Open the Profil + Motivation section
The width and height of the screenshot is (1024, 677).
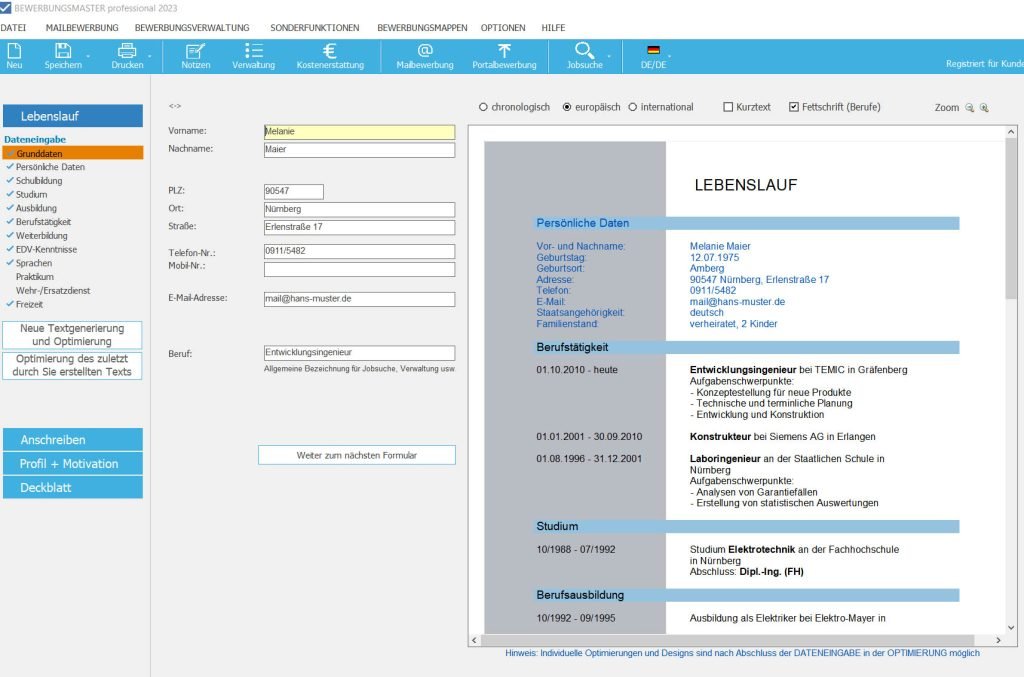click(x=72, y=464)
